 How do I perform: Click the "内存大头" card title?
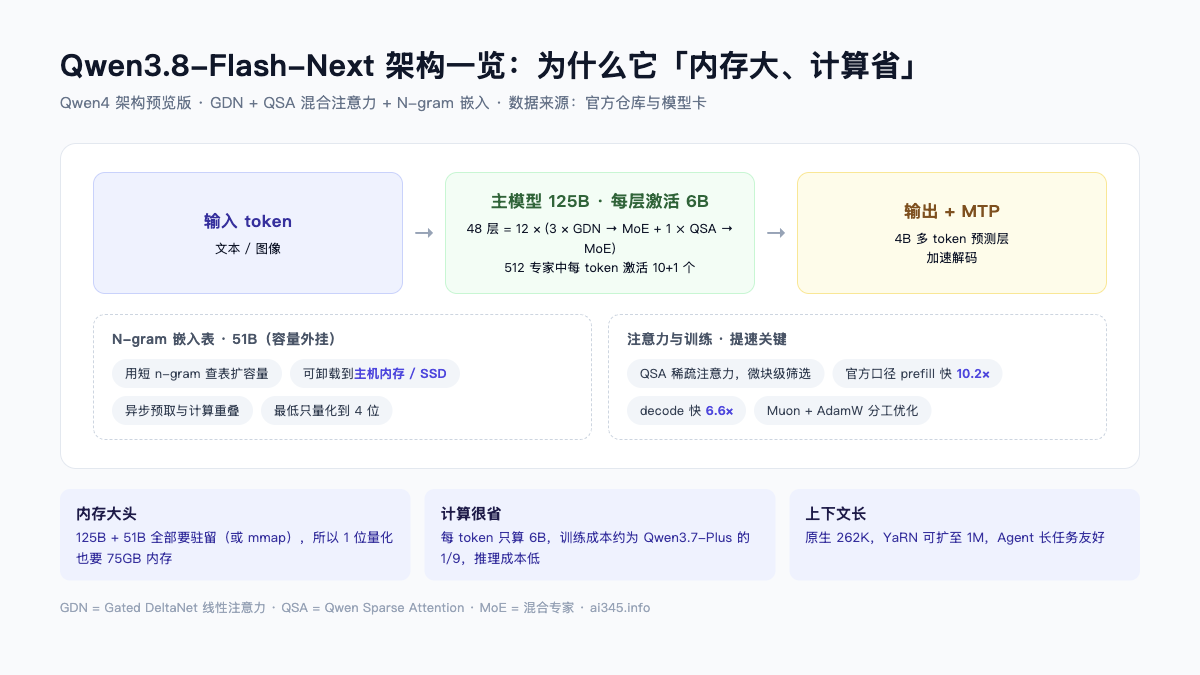(106, 514)
